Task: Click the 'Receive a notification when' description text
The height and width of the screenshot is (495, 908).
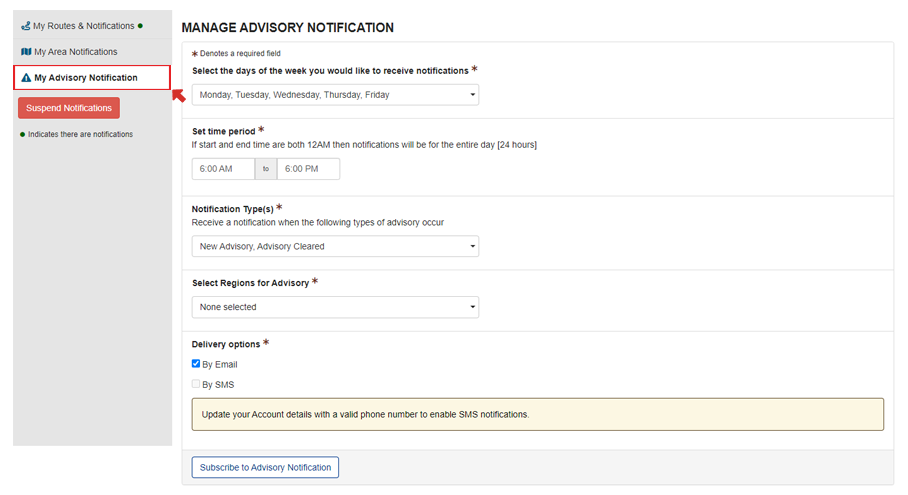Action: click(318, 222)
